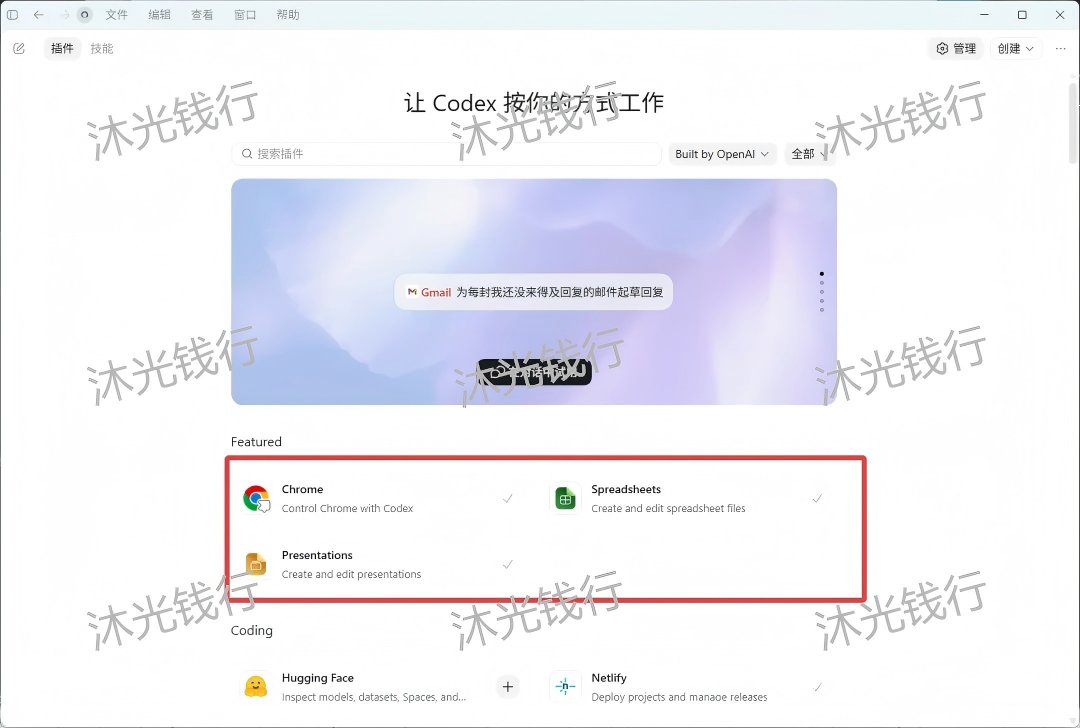Toggle the Chrome plugin checkmark

coord(508,498)
